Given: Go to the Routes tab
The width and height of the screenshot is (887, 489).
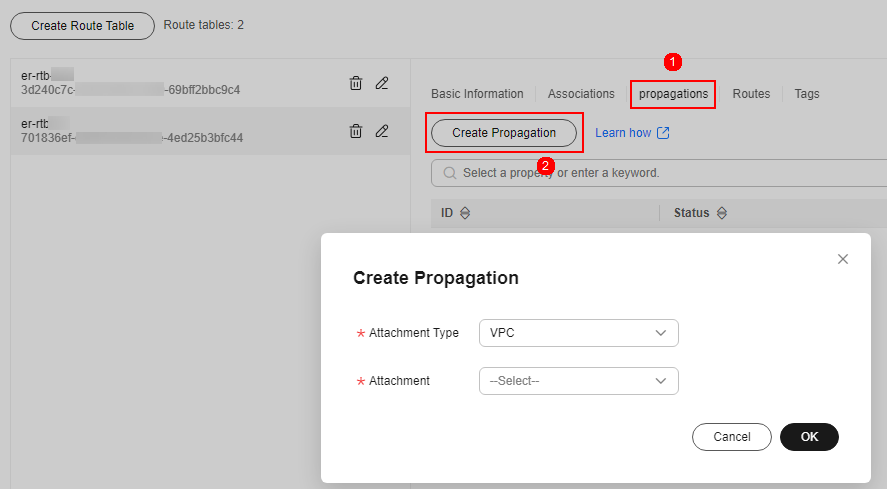Looking at the screenshot, I should [751, 94].
